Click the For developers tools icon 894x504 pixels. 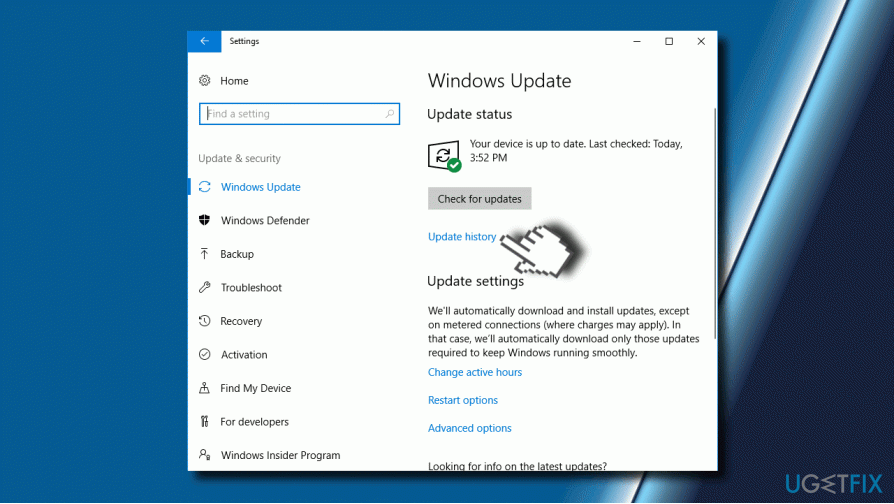[x=205, y=421]
